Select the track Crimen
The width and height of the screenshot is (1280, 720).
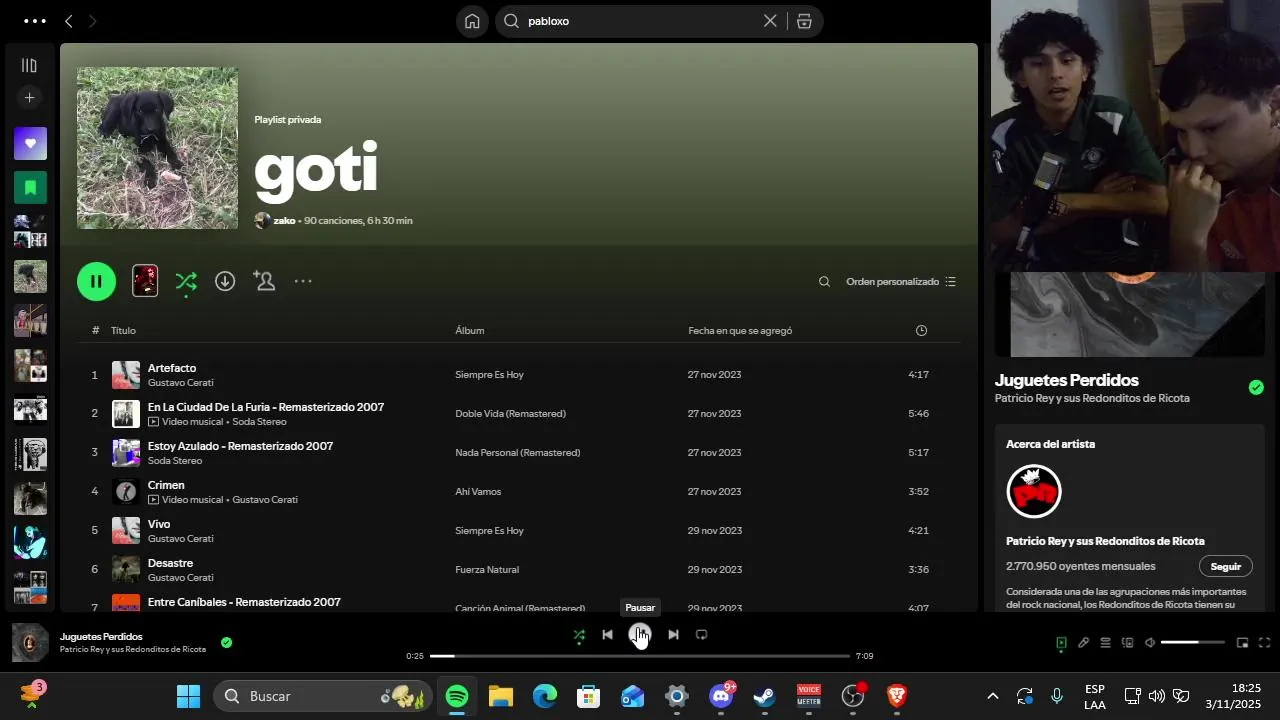(166, 485)
